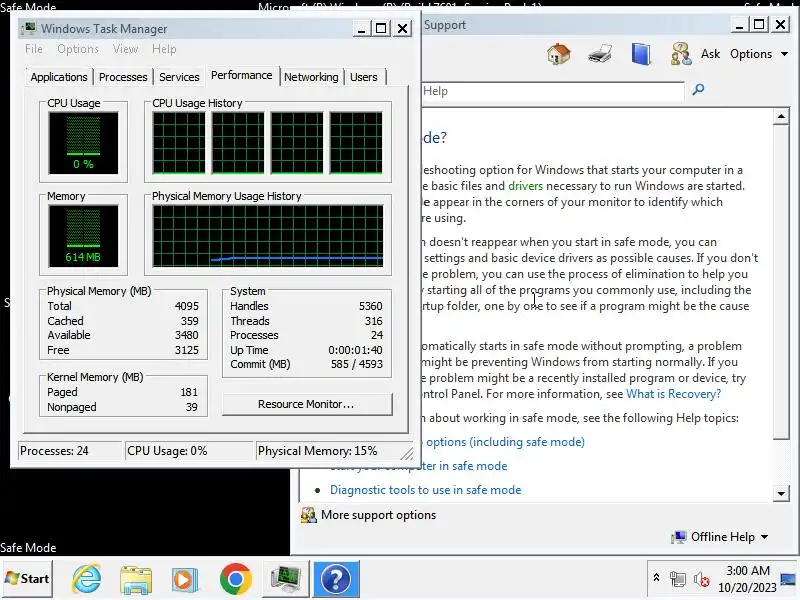Open the Options menu in Task Manager
Screen dimensions: 800x600
pyautogui.click(x=78, y=49)
